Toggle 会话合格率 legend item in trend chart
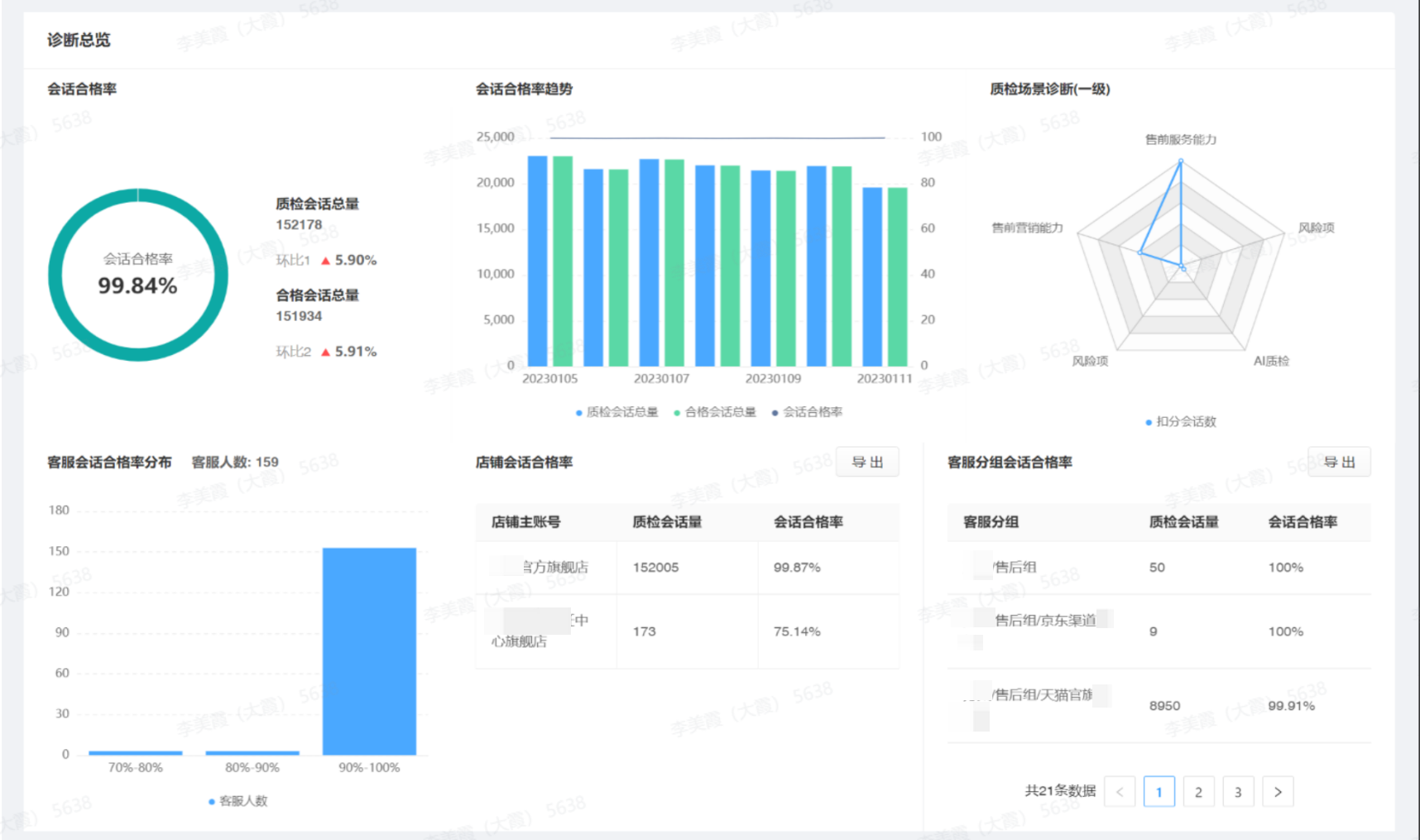The height and width of the screenshot is (840, 1420). click(807, 412)
